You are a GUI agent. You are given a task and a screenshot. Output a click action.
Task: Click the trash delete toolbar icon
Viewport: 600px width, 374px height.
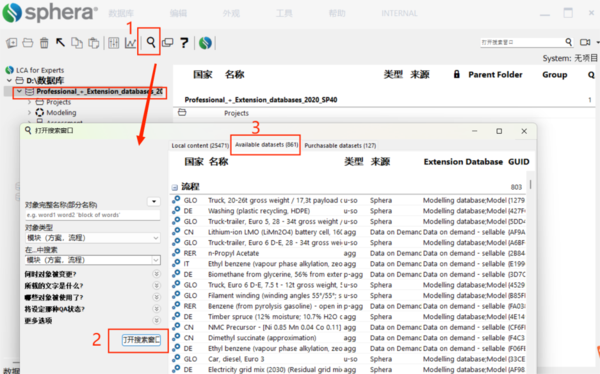coord(44,42)
